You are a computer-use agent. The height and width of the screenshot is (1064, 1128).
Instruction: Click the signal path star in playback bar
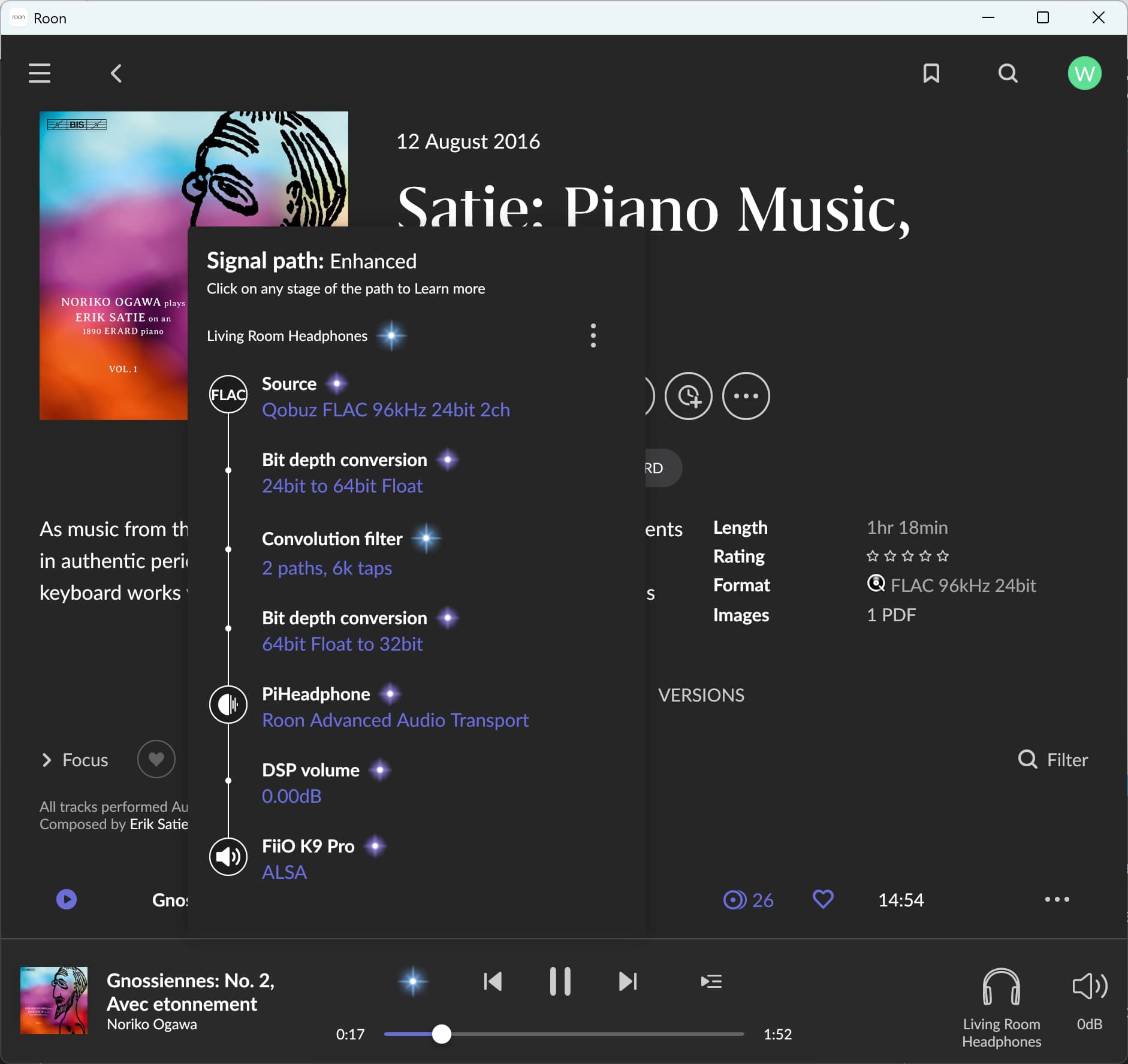pyautogui.click(x=413, y=981)
